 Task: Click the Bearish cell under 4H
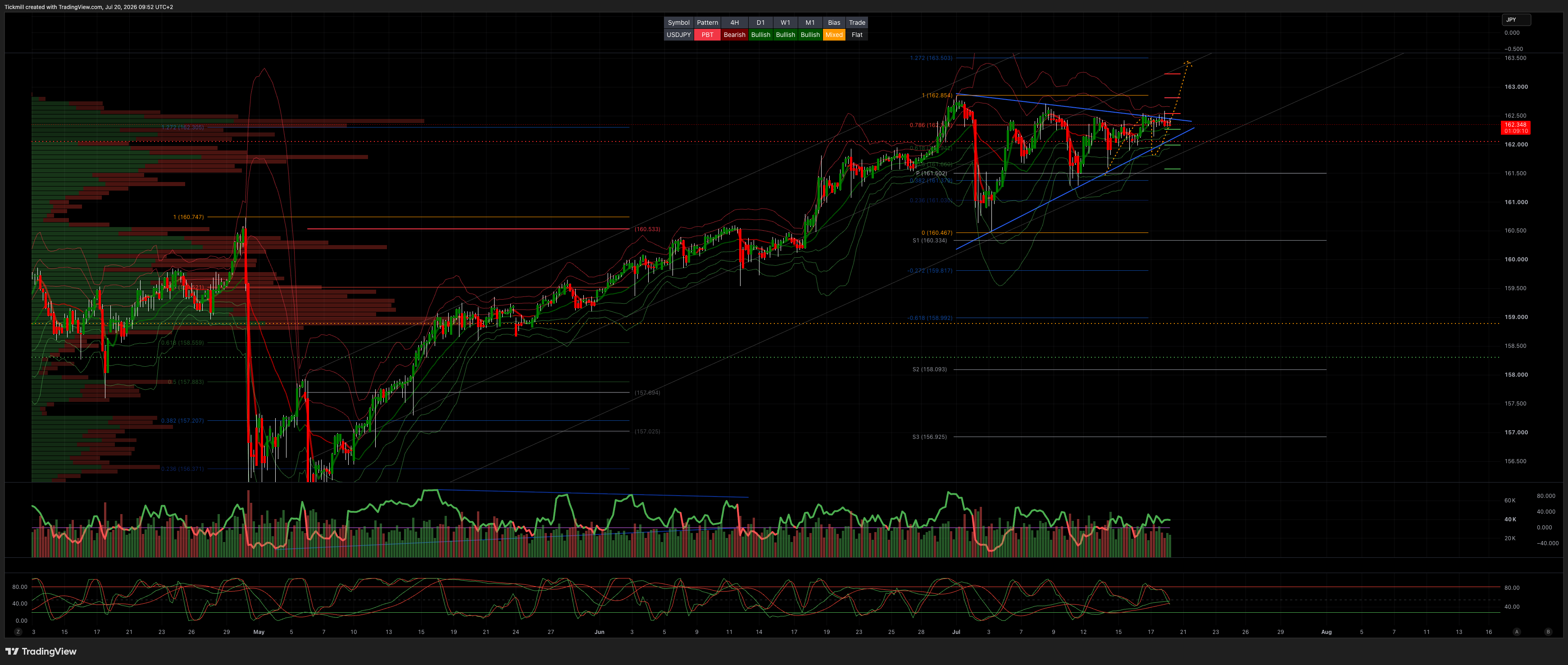click(734, 35)
